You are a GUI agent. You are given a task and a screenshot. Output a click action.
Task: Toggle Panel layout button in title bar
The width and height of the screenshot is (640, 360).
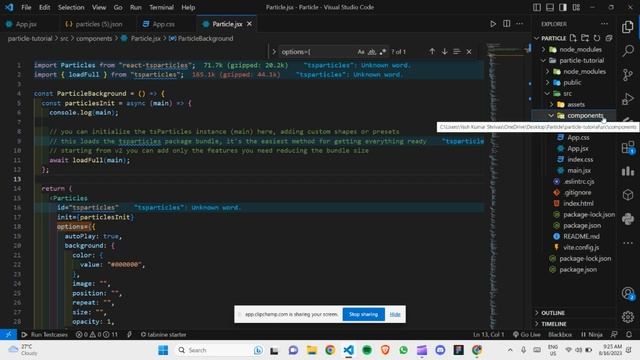click(x=550, y=7)
